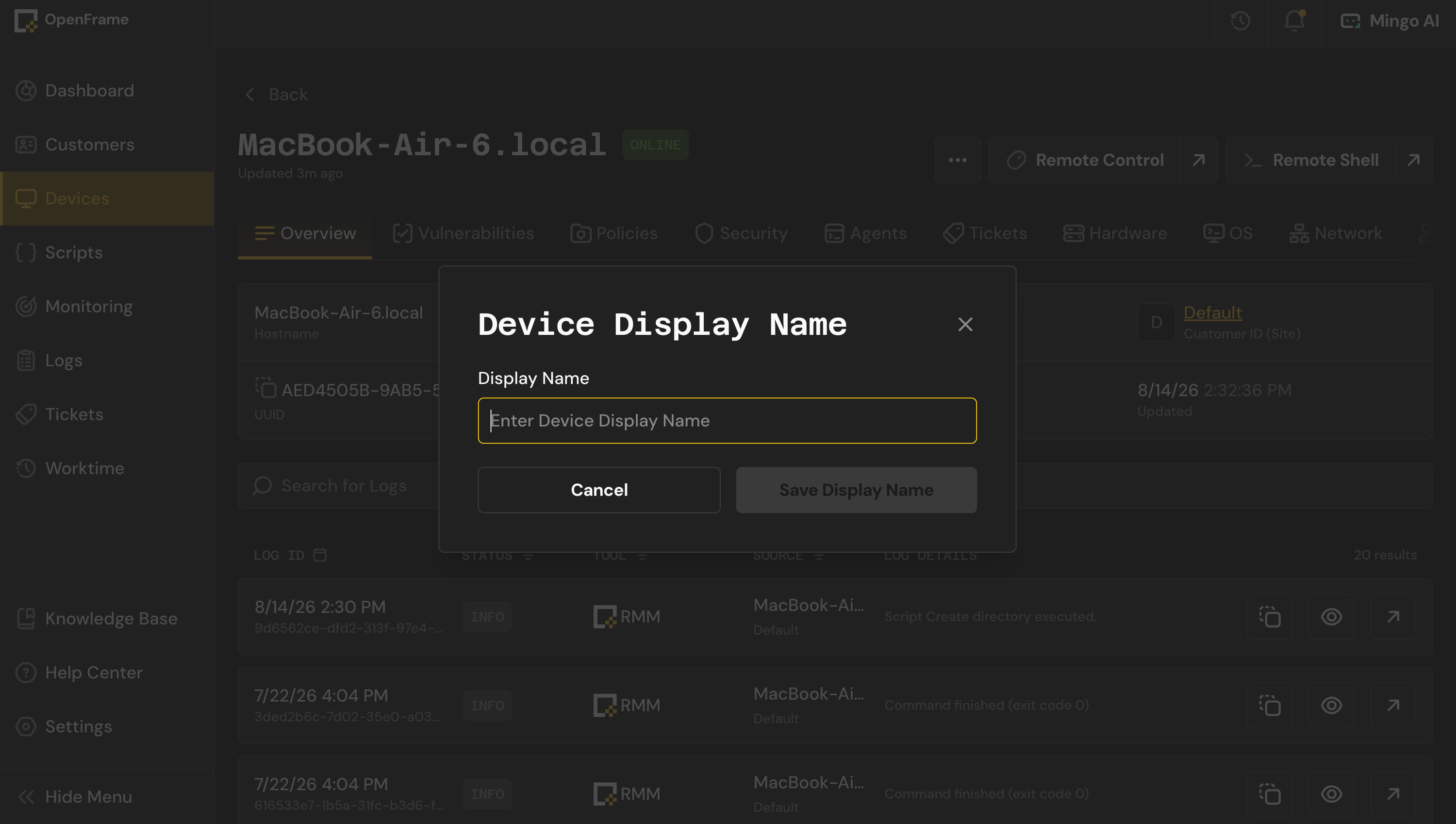Click Save Display Name button
This screenshot has height=824, width=1456.
[x=856, y=490]
